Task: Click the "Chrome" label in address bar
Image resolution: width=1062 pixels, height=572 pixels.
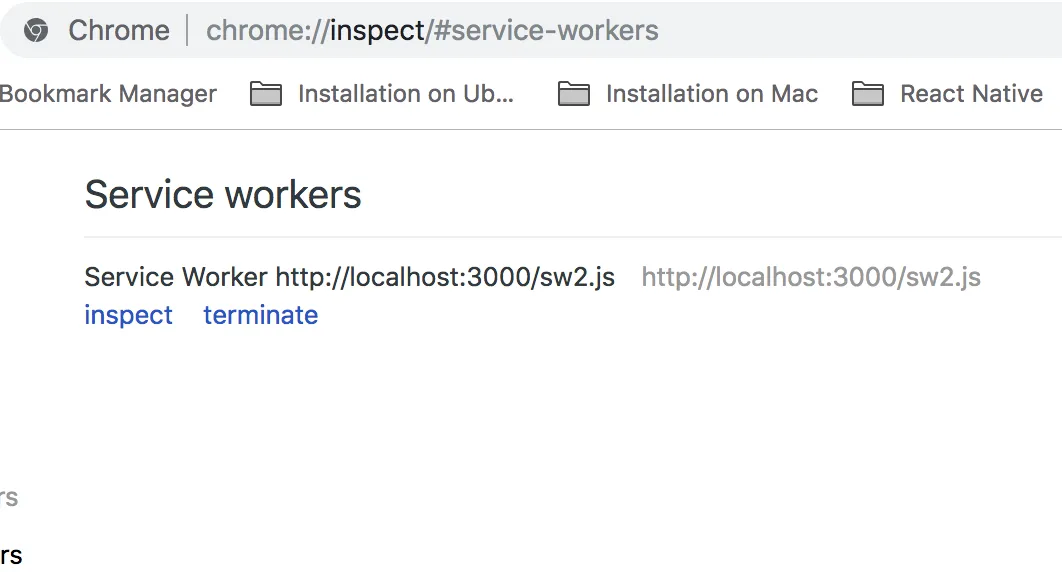Action: [x=119, y=30]
